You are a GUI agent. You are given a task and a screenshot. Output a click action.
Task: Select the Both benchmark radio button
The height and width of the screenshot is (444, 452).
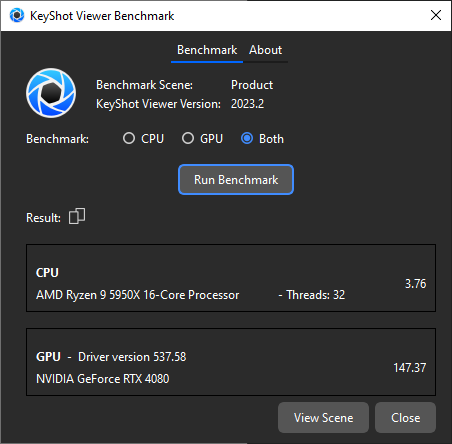[x=247, y=138]
